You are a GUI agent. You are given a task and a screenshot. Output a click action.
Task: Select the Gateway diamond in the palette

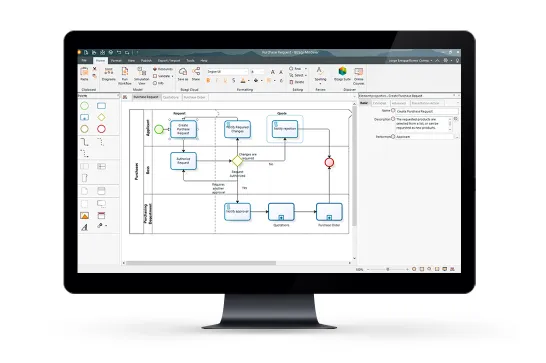point(101,117)
